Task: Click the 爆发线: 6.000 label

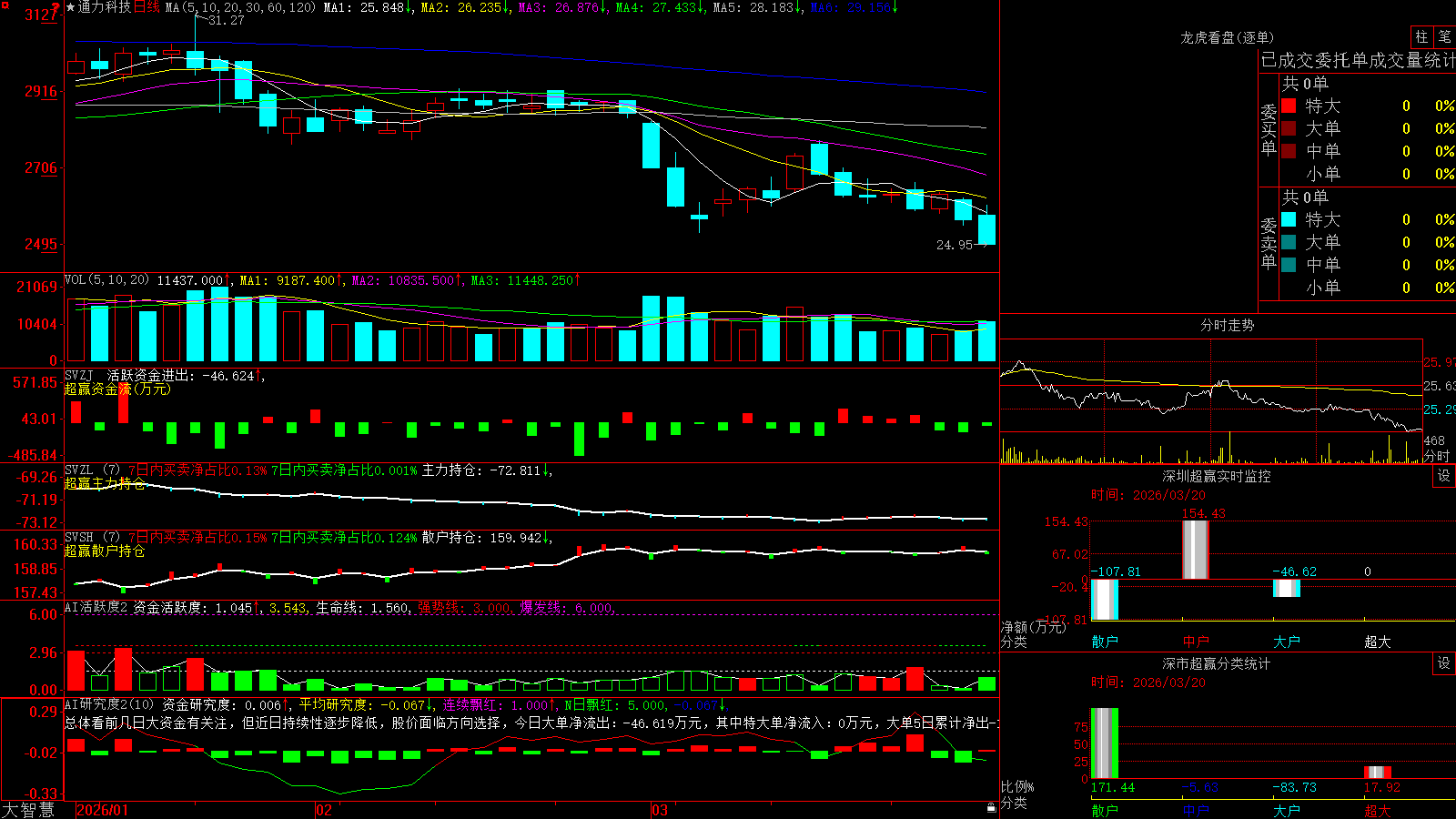Action: pyautogui.click(x=566, y=608)
